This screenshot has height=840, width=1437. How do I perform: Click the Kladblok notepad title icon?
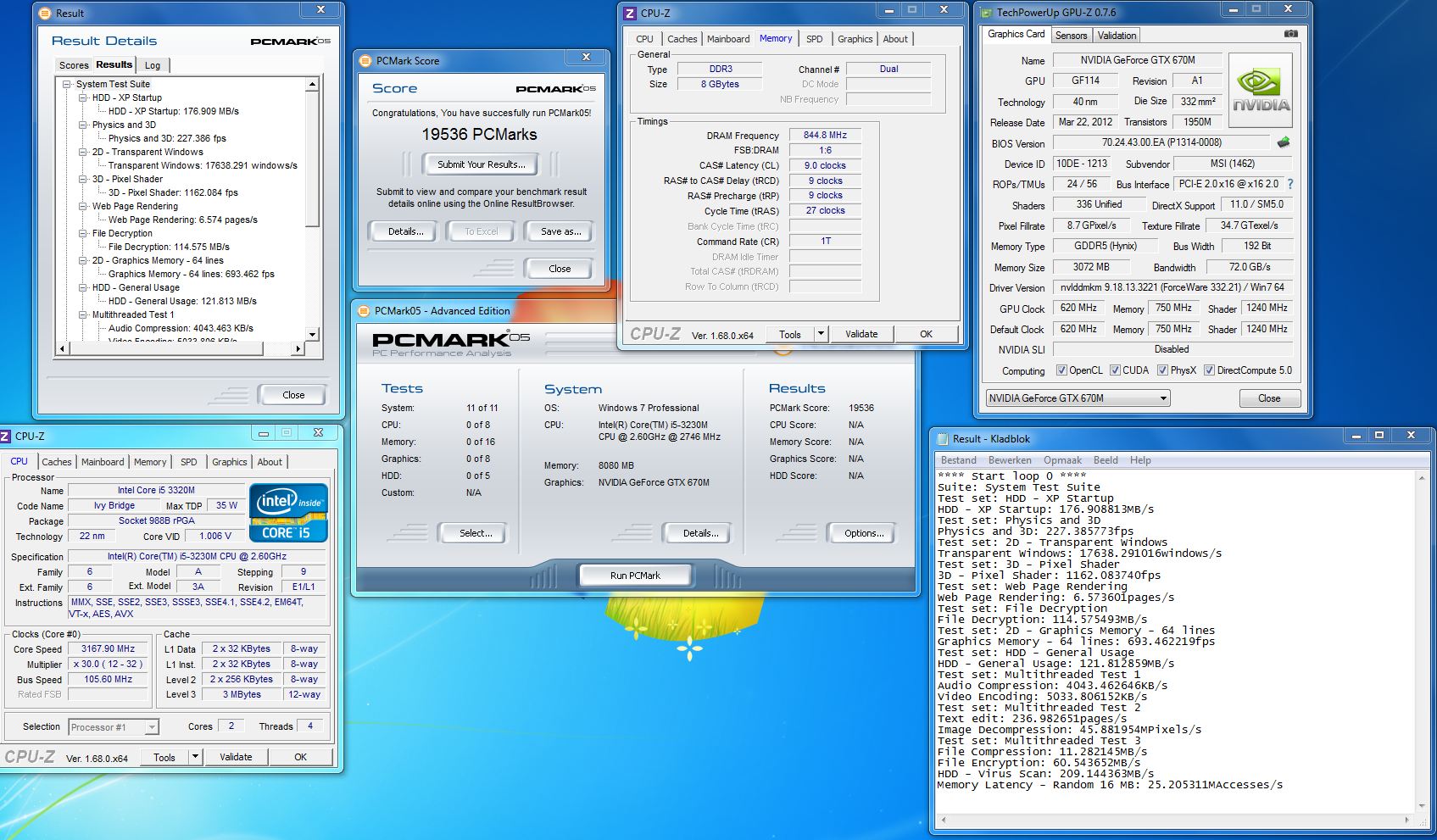943,439
